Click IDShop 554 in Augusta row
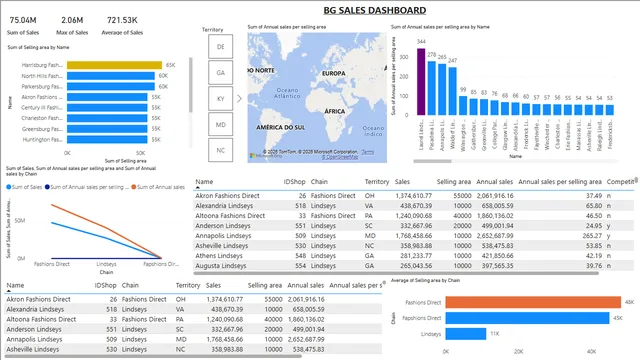 tap(300, 266)
